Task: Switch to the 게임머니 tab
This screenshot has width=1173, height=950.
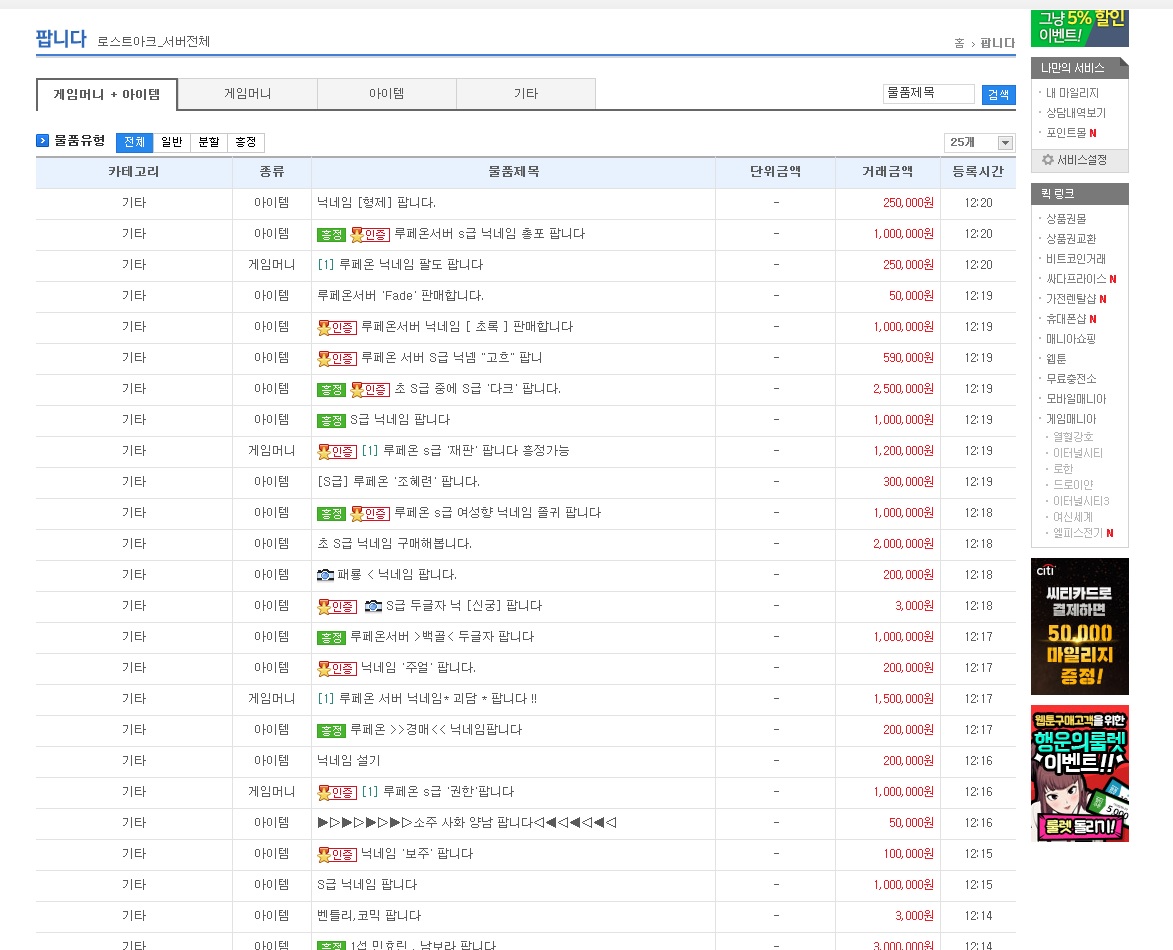Action: click(x=247, y=94)
